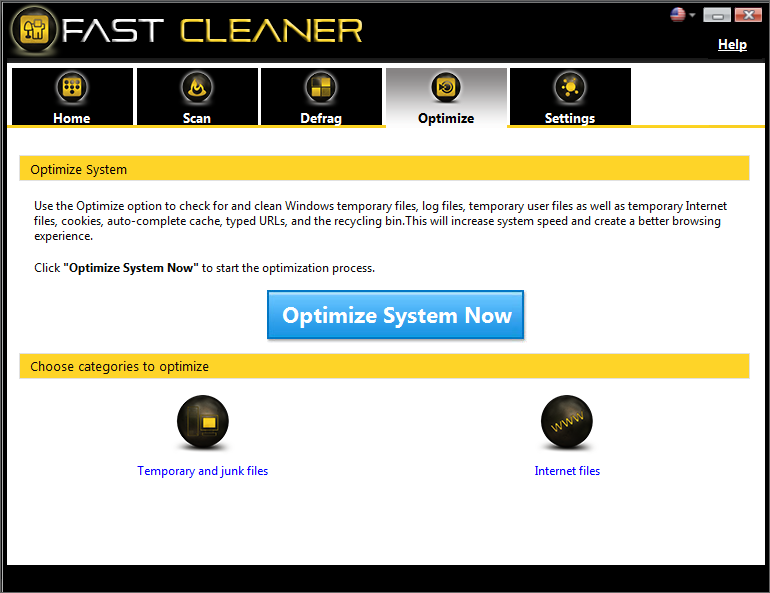The width and height of the screenshot is (770, 593).
Task: Click the Home tab grid icon
Action: 71,88
